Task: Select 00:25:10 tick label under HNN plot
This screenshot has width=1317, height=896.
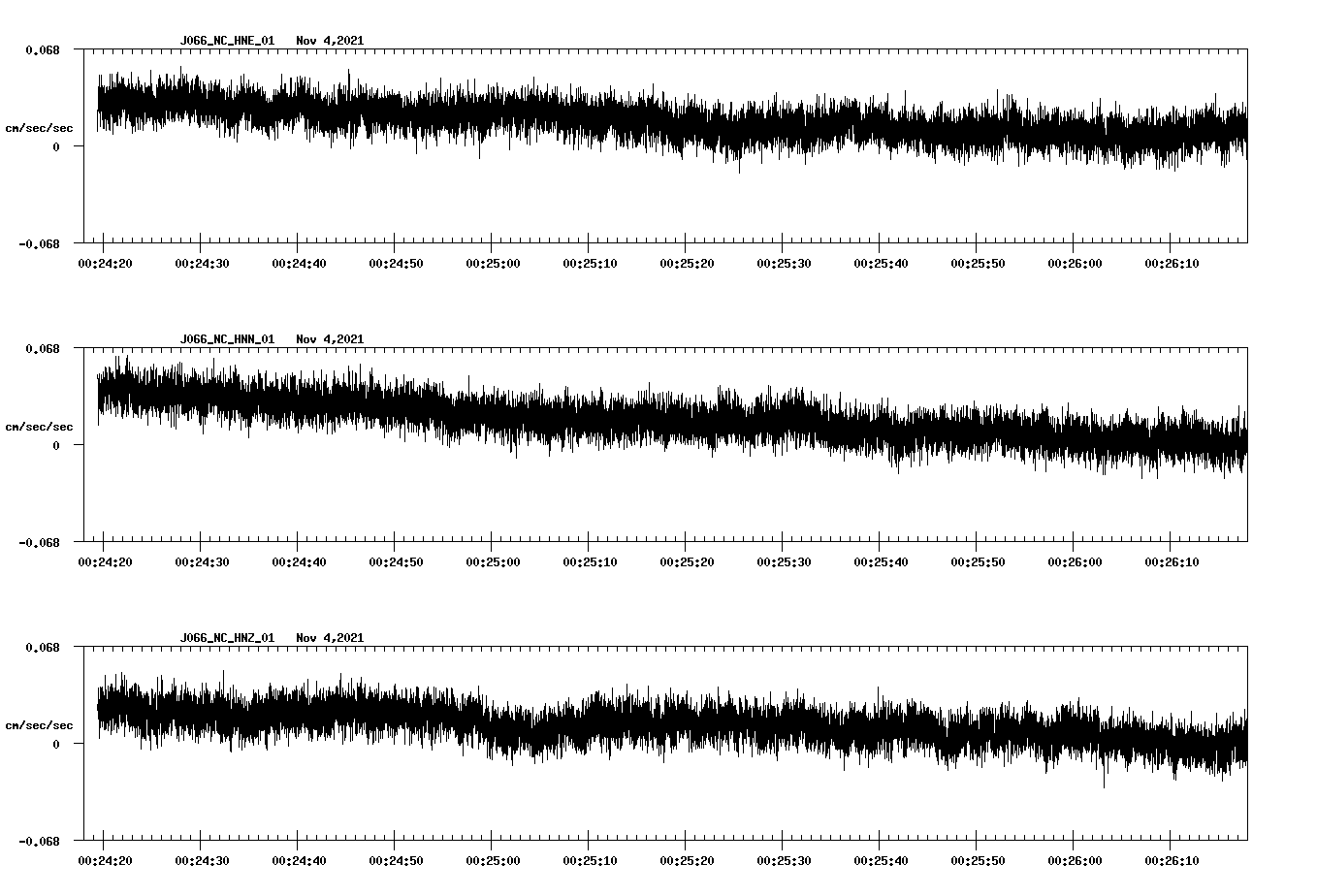Action: (x=590, y=562)
